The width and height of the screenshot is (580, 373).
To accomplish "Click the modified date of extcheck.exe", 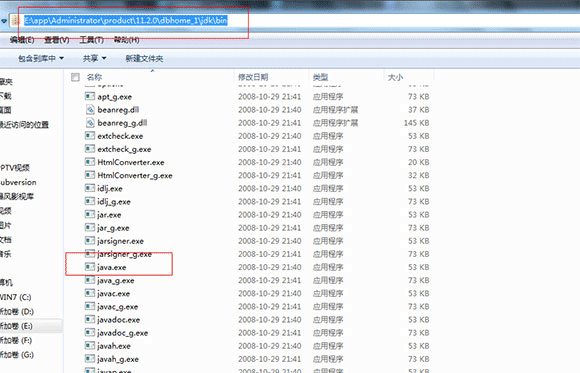I will tap(270, 136).
